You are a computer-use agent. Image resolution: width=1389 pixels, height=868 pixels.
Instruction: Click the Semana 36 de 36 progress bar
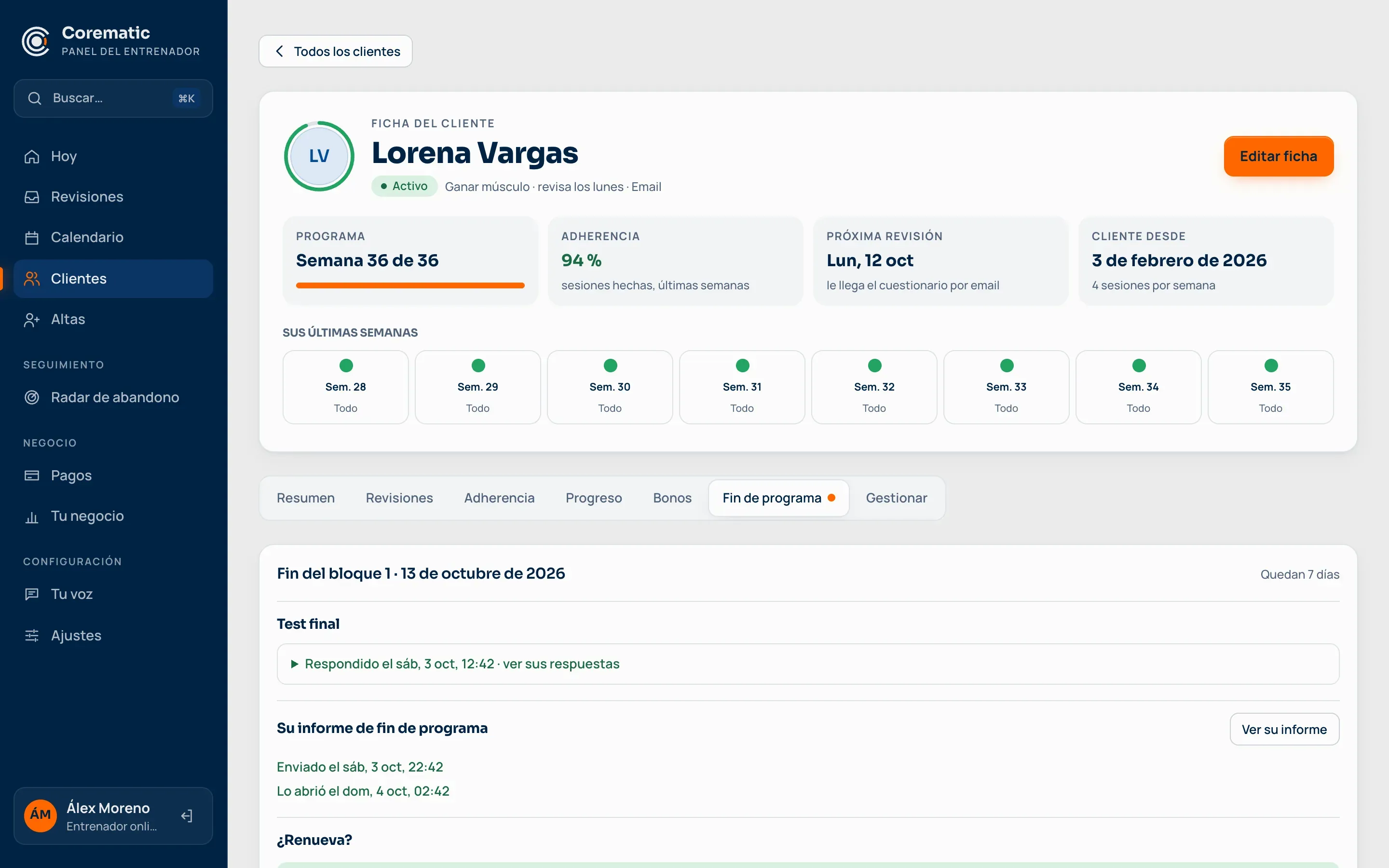(410, 285)
